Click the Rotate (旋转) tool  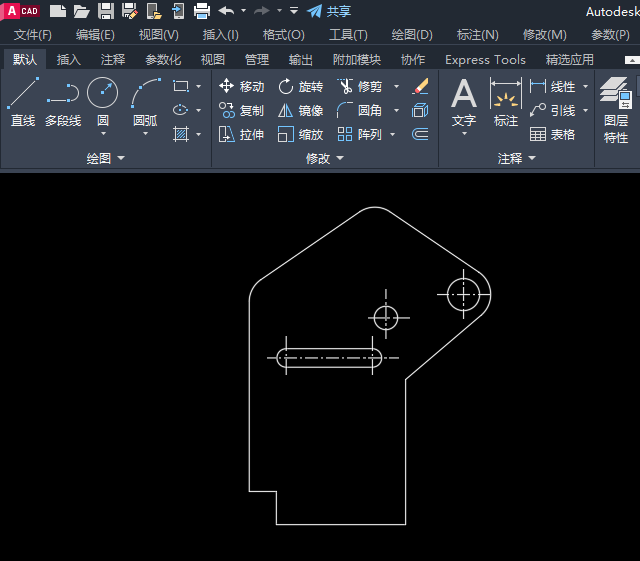point(301,86)
